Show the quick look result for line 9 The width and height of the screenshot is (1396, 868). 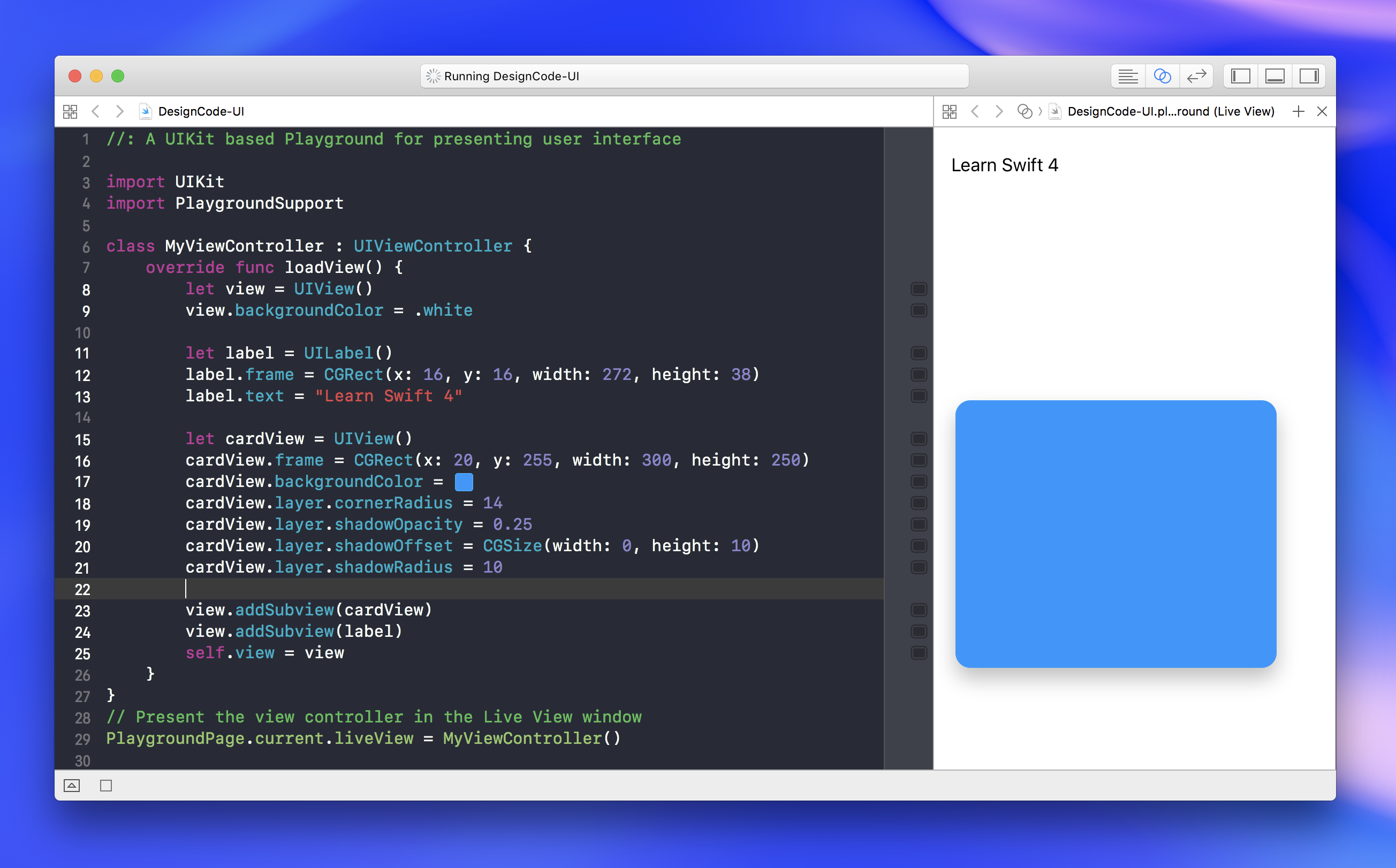click(x=919, y=310)
